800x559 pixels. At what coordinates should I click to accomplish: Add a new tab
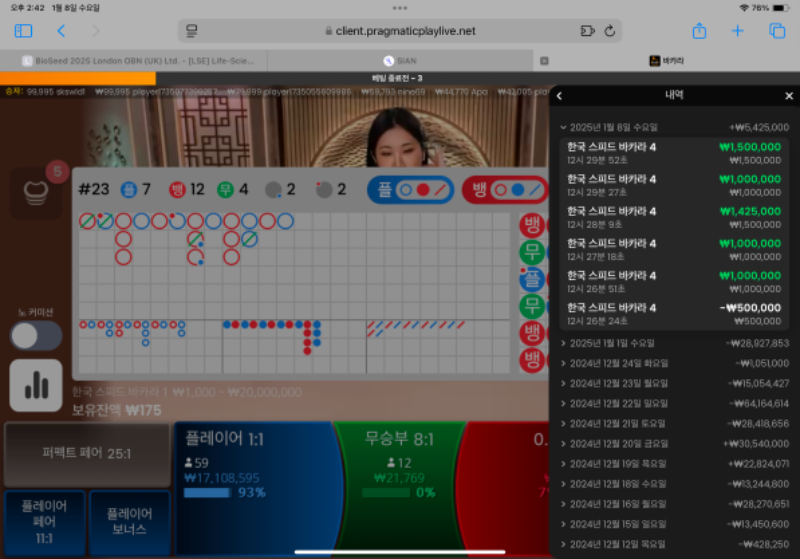pos(737,31)
